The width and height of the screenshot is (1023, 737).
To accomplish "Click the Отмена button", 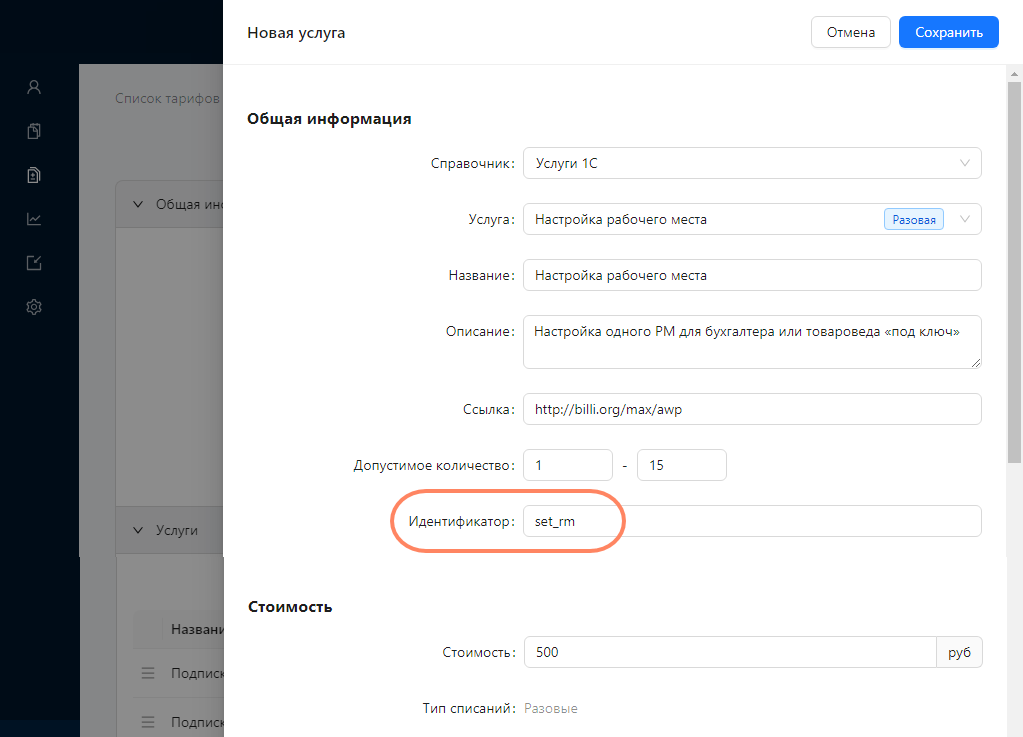I will (x=851, y=32).
